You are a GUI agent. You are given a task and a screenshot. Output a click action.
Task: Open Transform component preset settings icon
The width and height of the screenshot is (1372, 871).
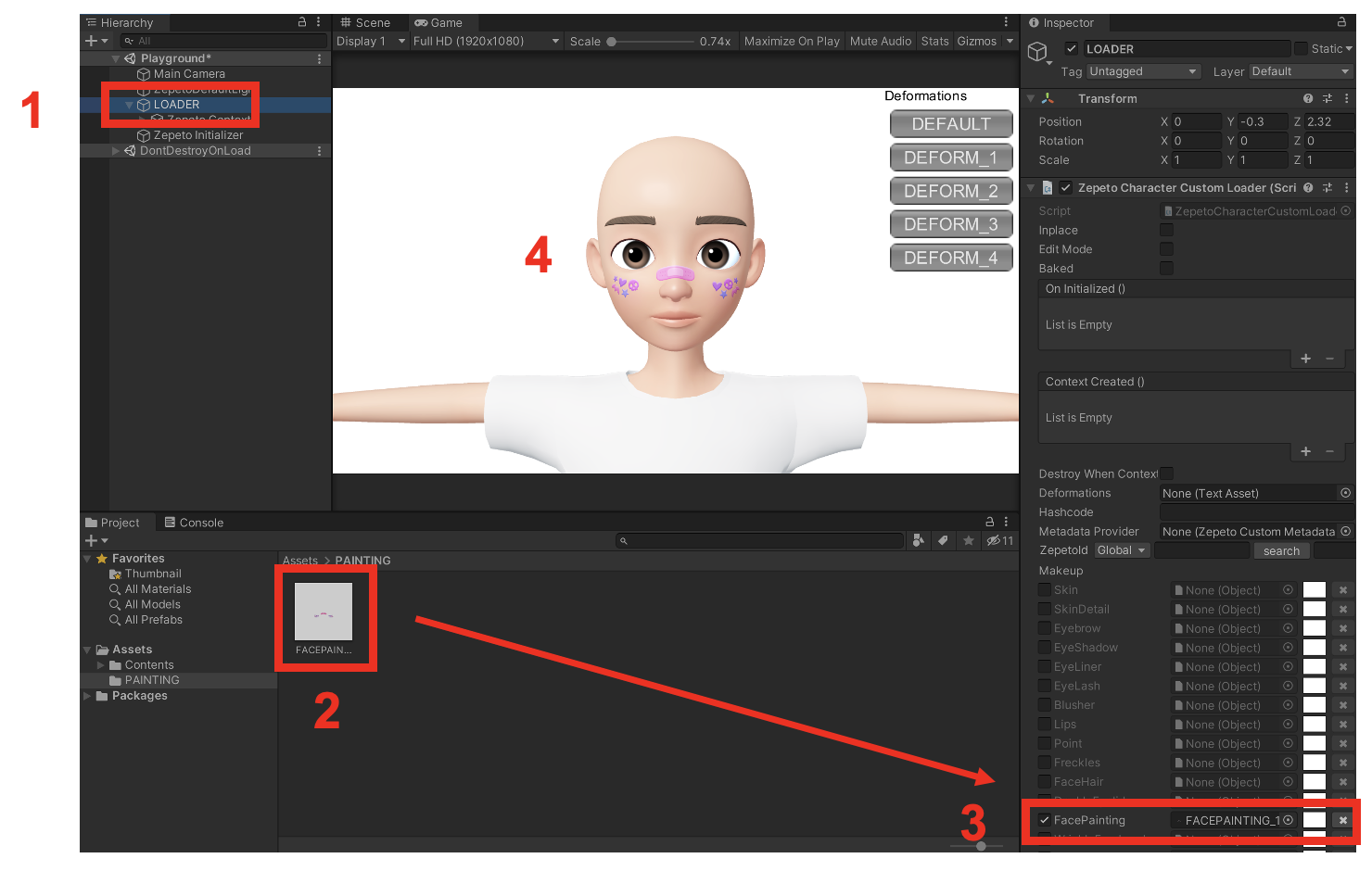(x=1327, y=98)
